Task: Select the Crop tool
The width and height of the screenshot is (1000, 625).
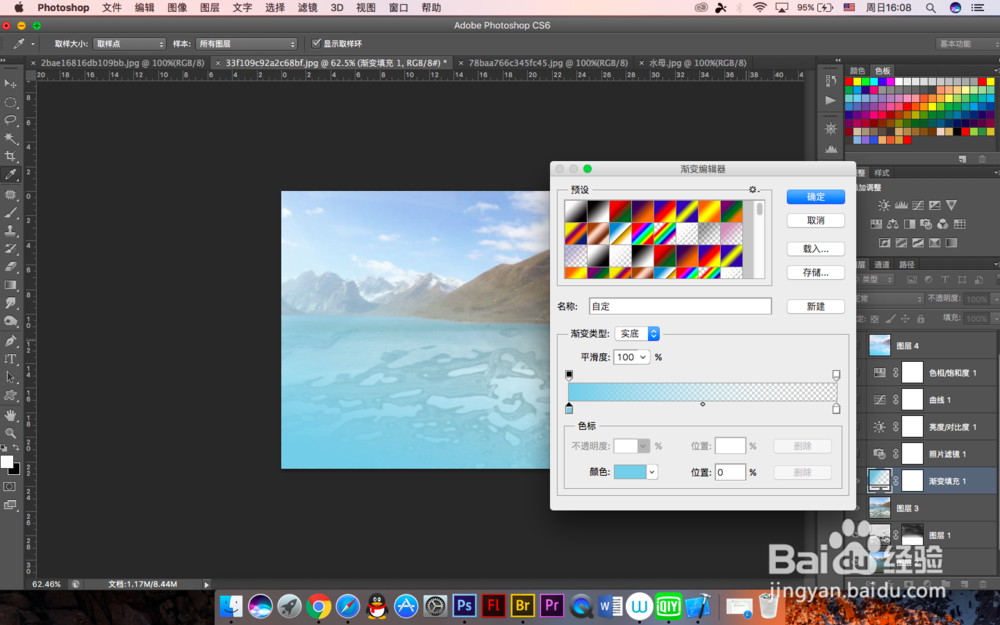Action: 10,156
